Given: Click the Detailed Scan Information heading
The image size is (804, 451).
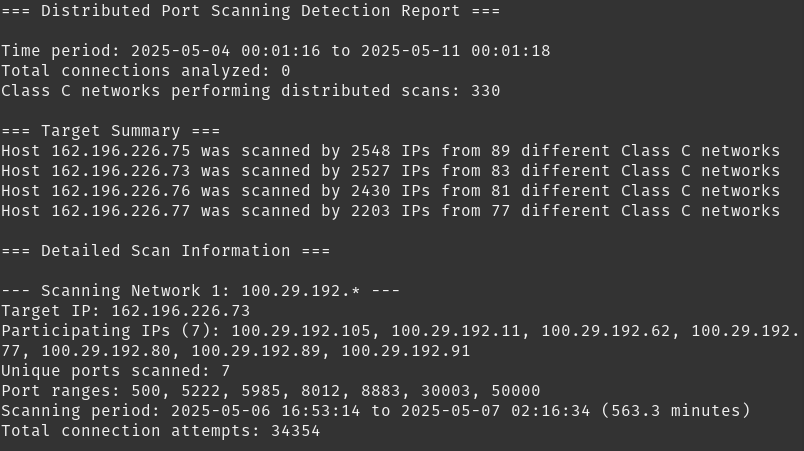Looking at the screenshot, I should click(x=166, y=251).
